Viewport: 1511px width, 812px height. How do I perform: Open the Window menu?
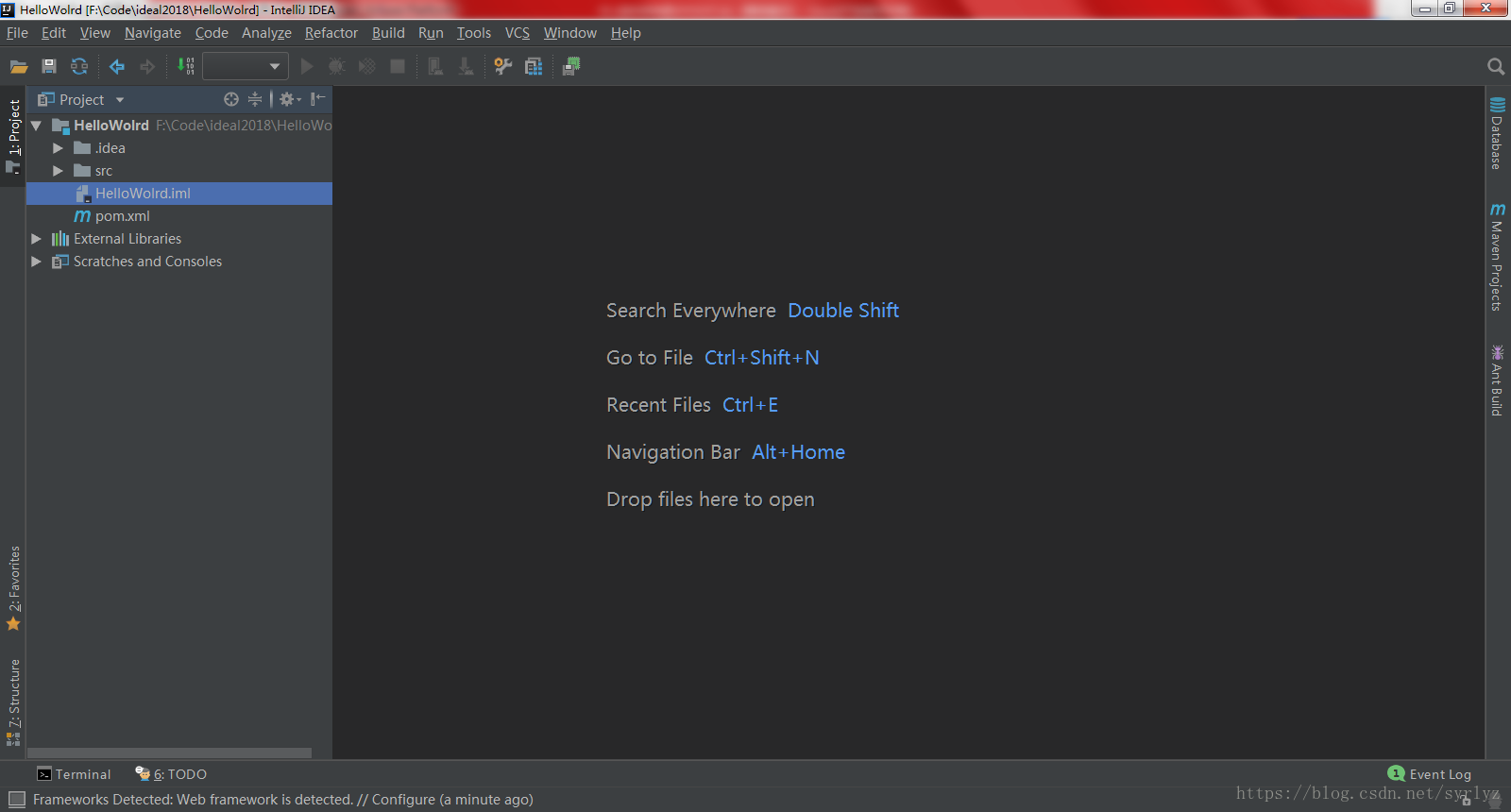[x=570, y=33]
